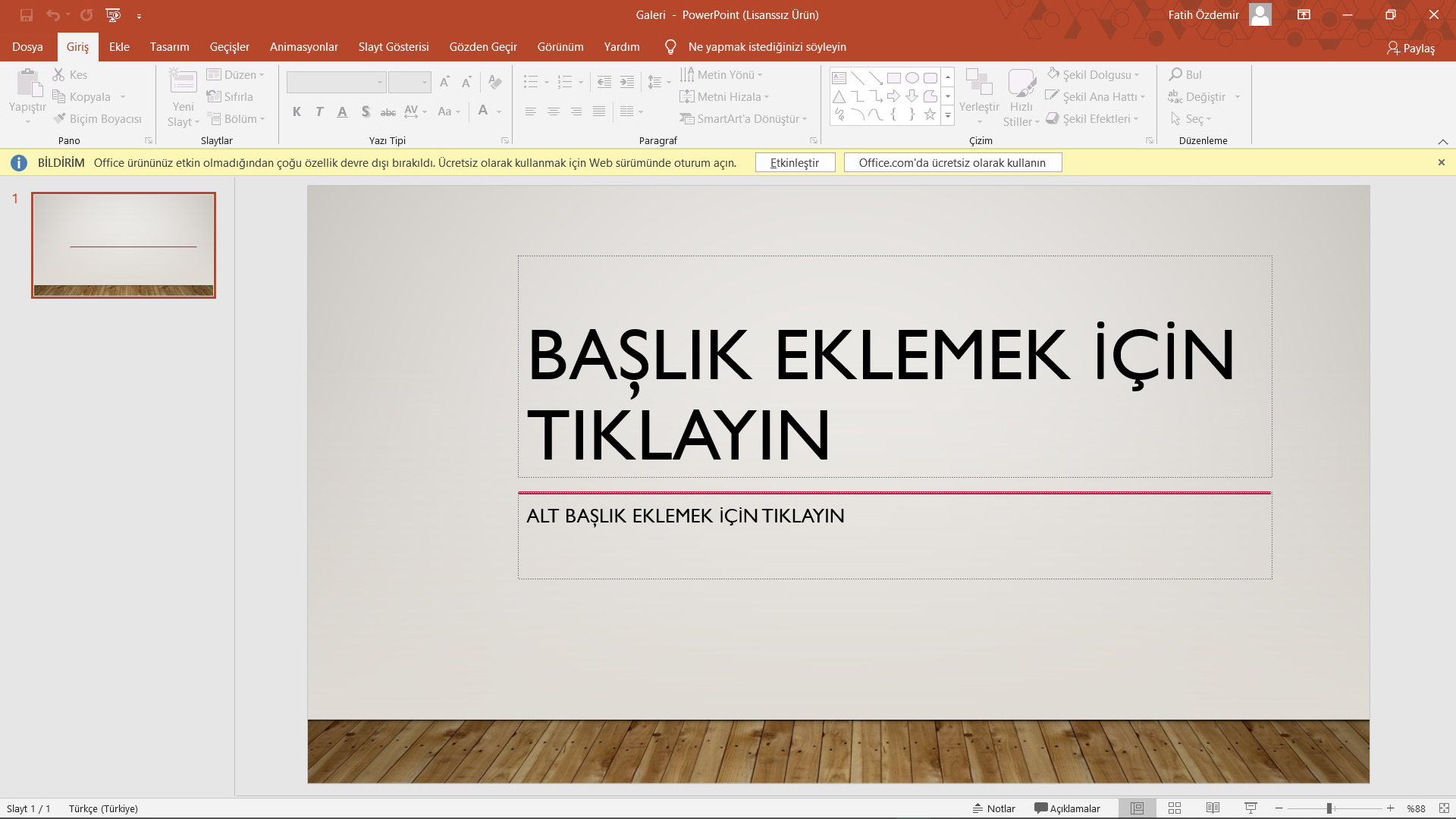Toggle bold (K) formatting
Viewport: 1456px width, 819px height.
point(297,111)
